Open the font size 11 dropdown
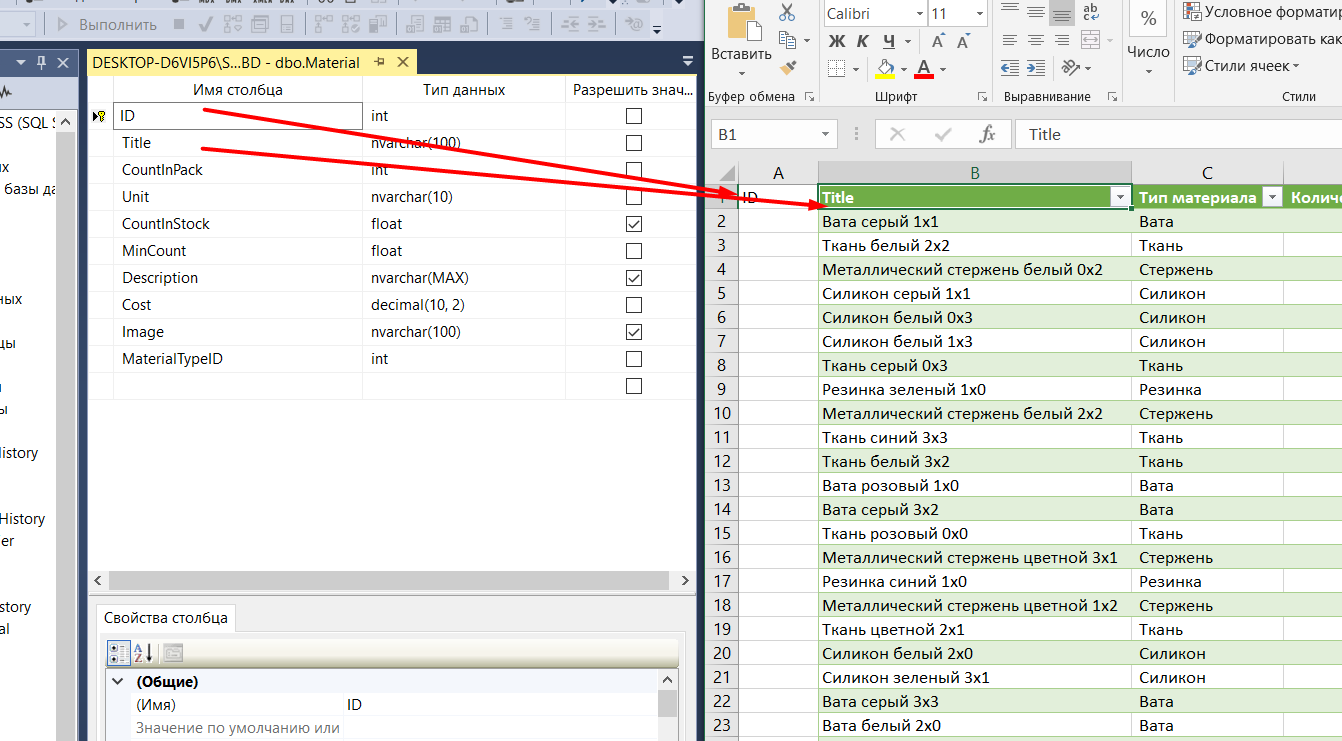Screen dimensions: 1342x741 980,14
